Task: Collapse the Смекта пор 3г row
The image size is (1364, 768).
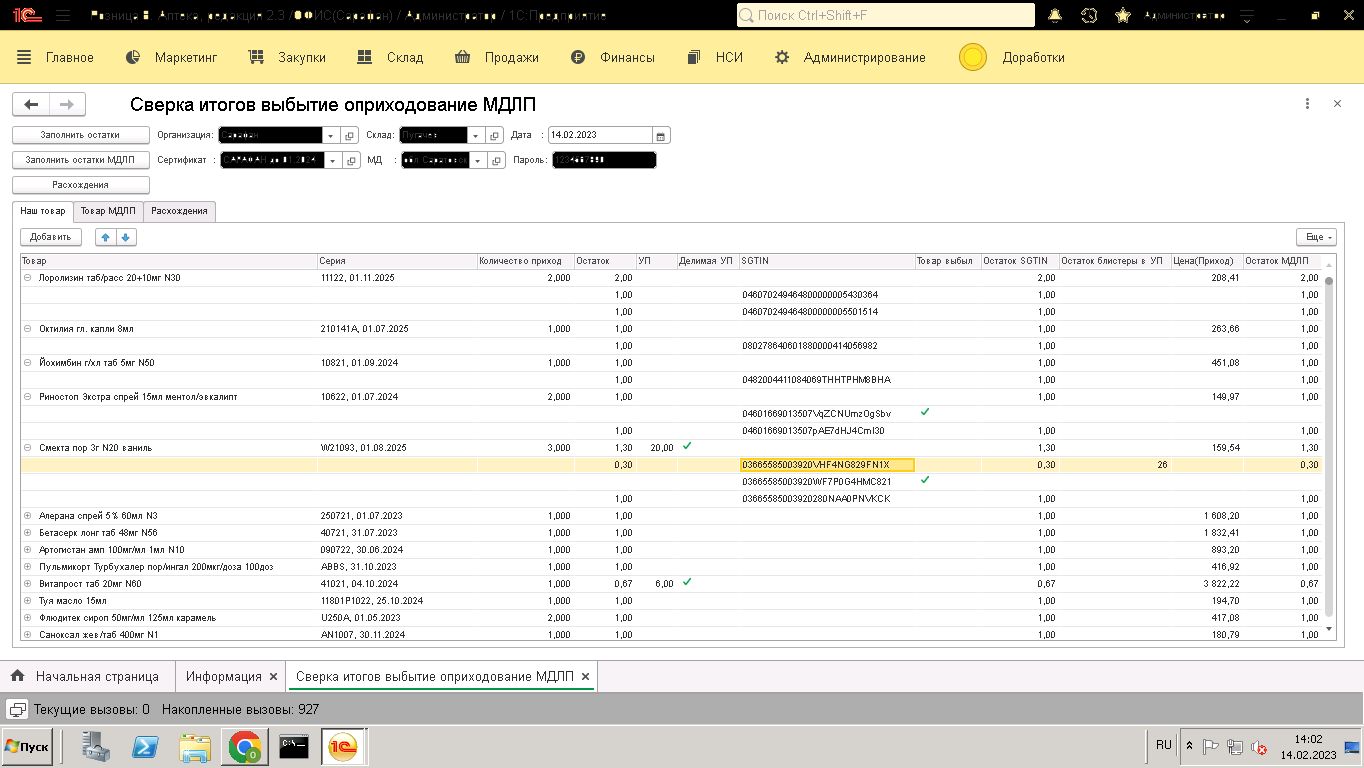Action: (x=28, y=448)
